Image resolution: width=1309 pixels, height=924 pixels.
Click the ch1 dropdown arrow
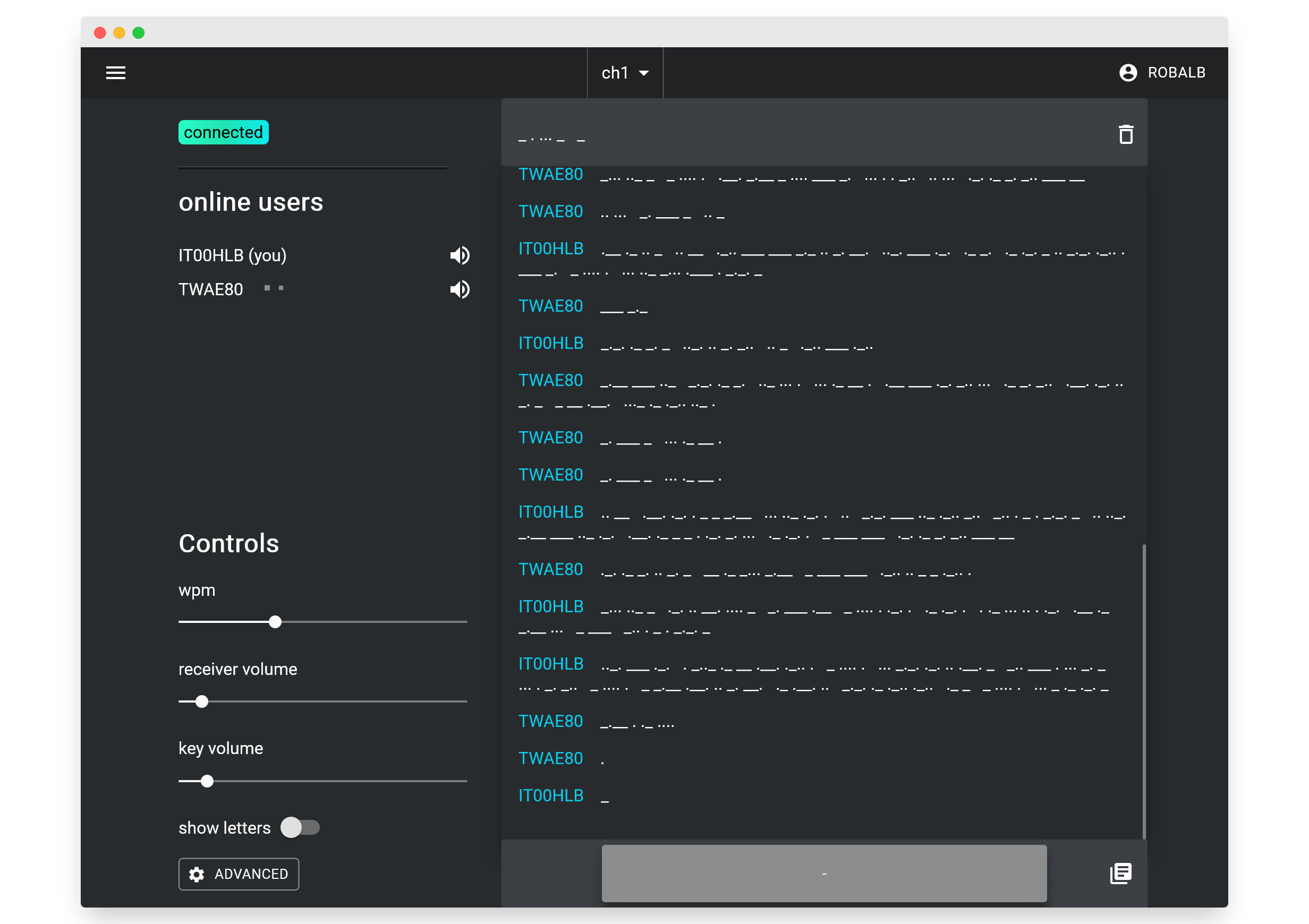tap(644, 73)
